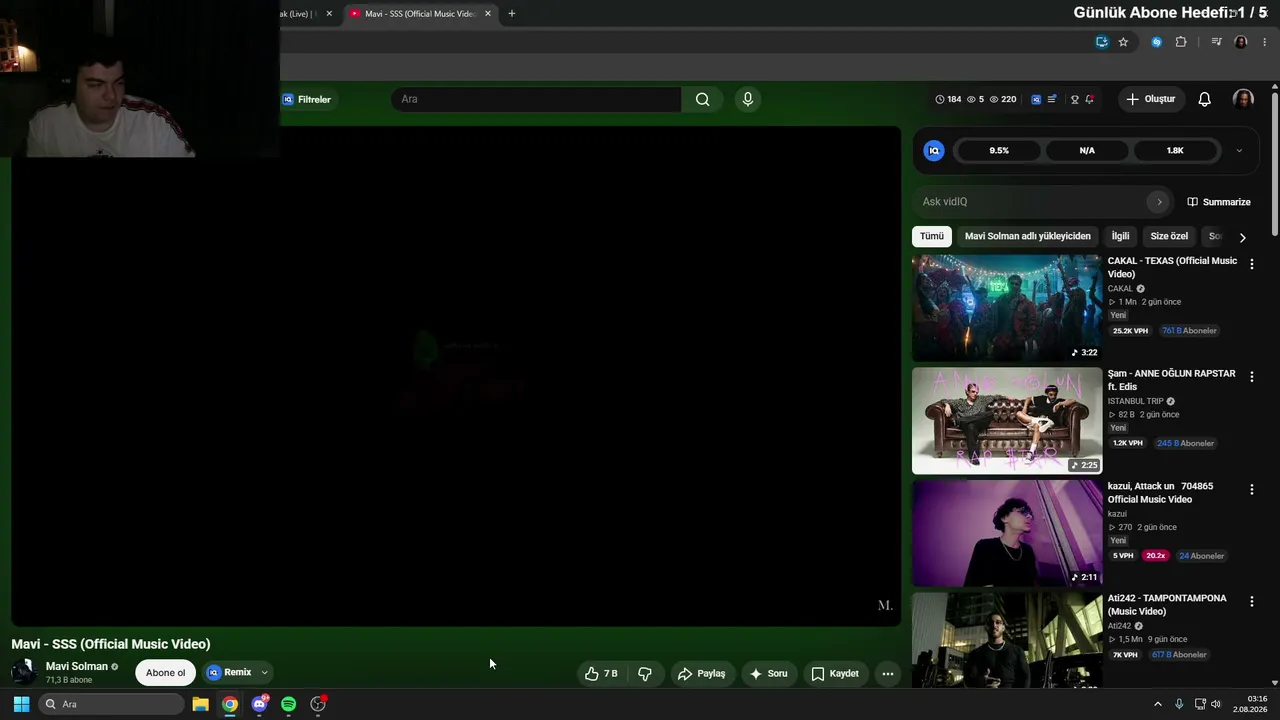Click the Paylaş share button
Screen dimensions: 1280x720
[x=701, y=674]
